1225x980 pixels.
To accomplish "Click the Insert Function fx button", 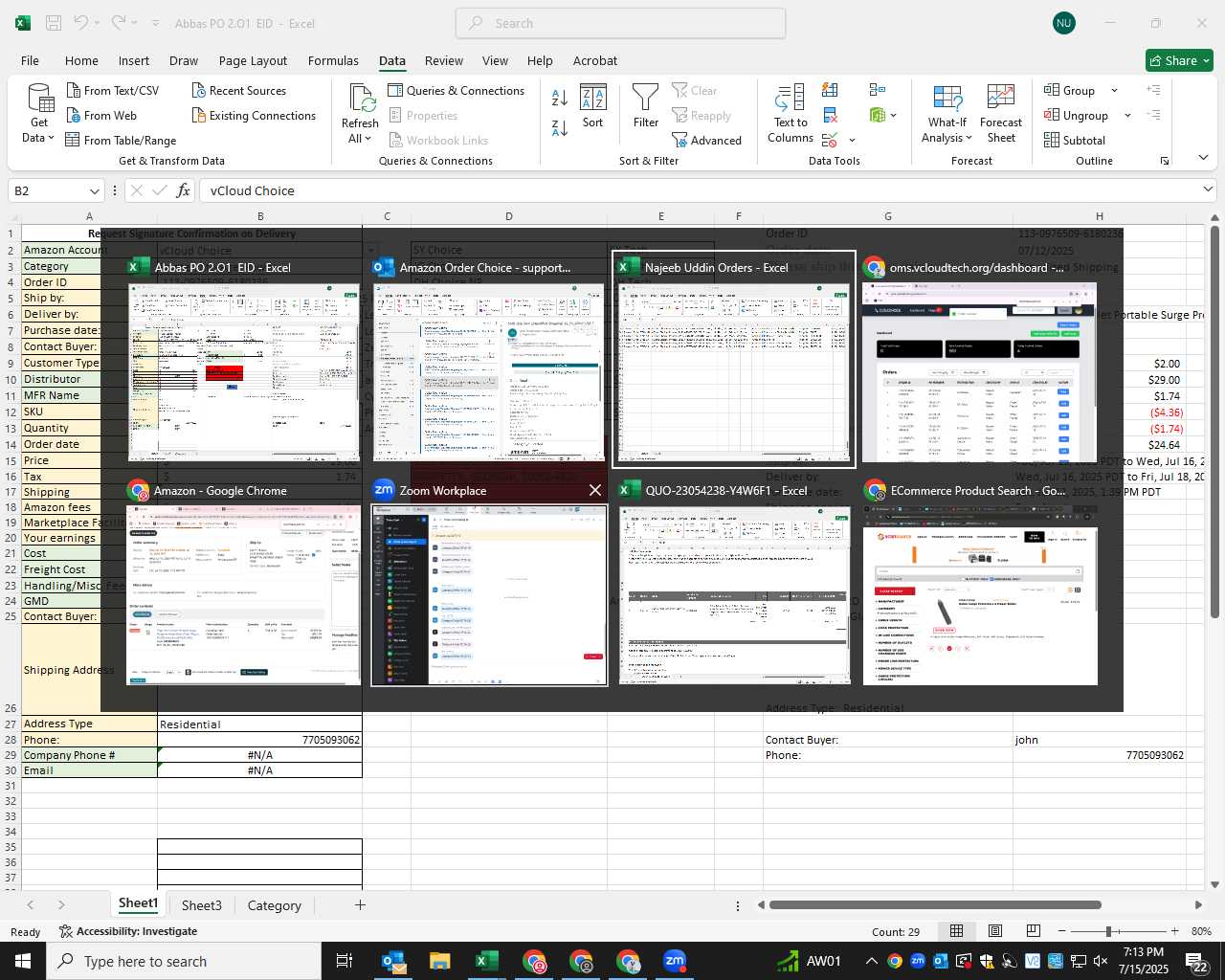I will coord(183,190).
